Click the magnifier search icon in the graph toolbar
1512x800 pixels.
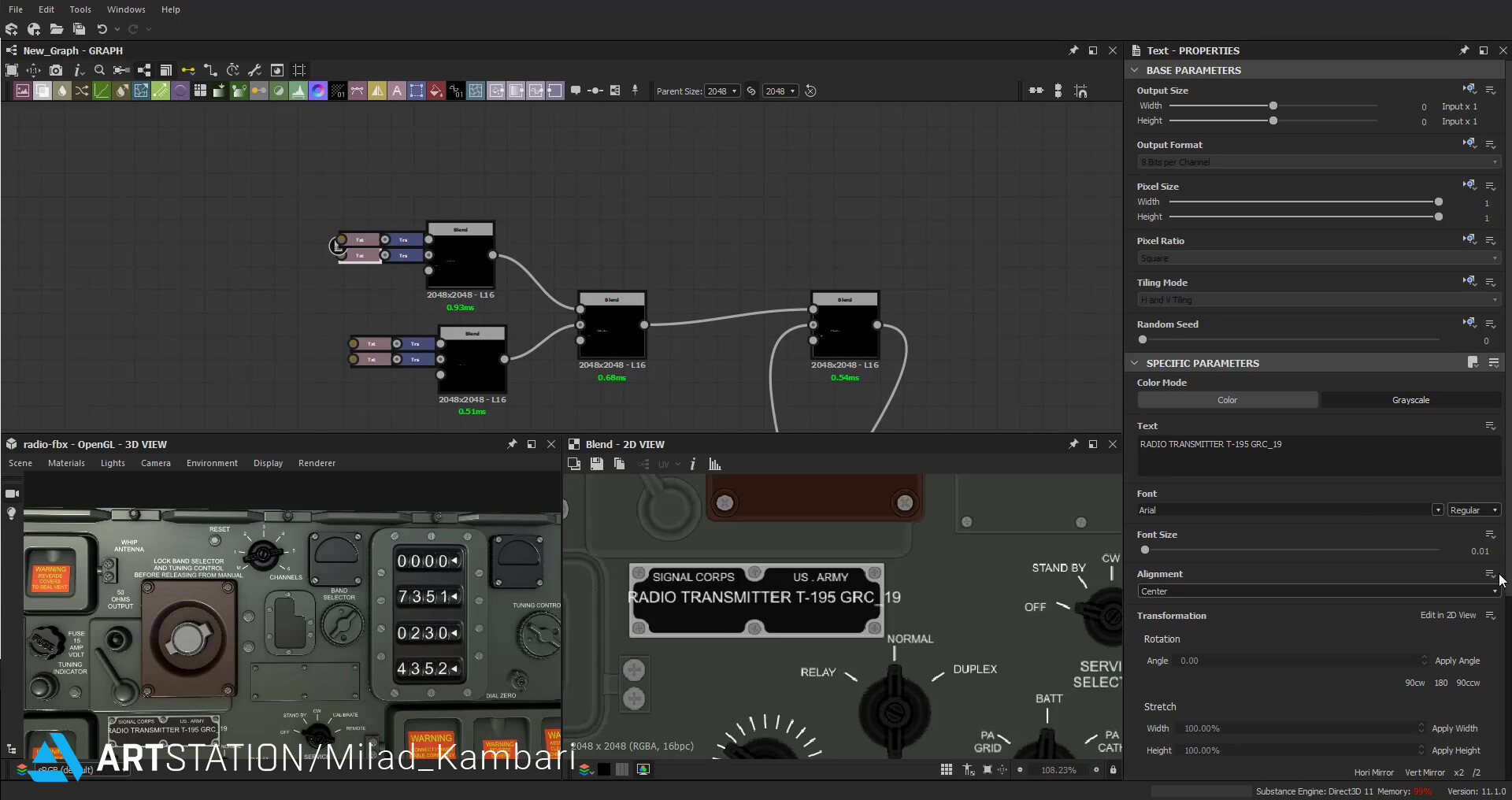click(99, 70)
